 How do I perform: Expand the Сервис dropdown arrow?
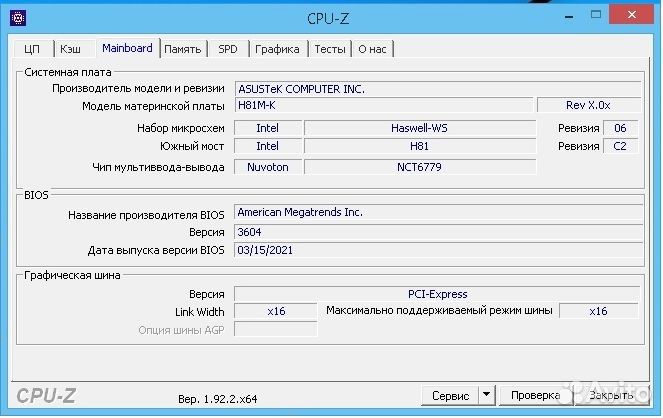[x=487, y=395]
